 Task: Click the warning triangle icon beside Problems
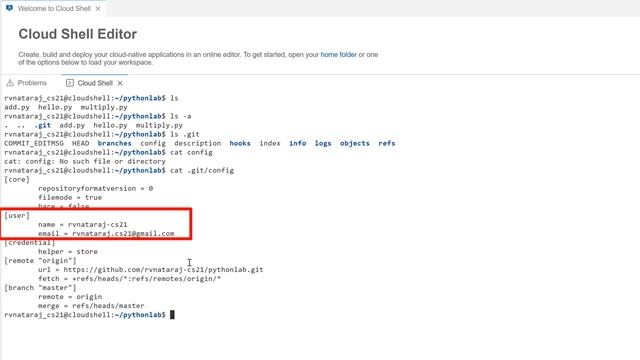point(10,83)
